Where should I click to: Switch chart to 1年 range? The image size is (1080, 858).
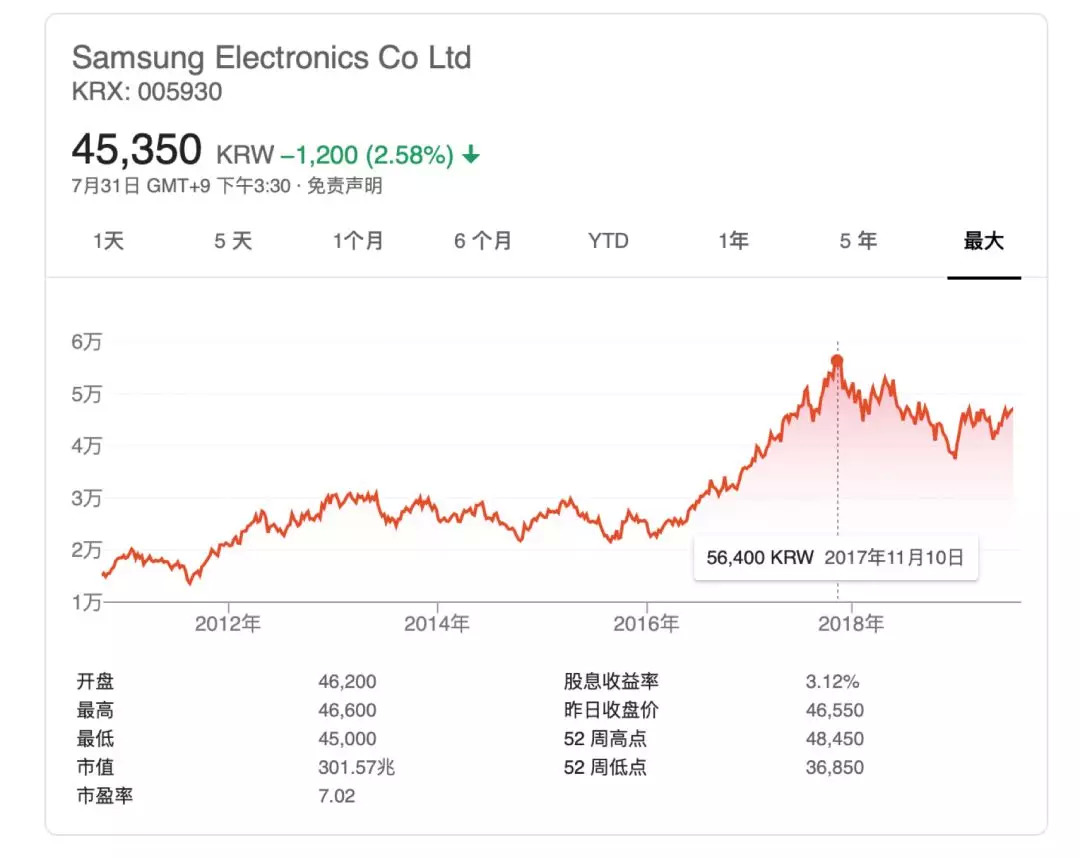point(733,241)
